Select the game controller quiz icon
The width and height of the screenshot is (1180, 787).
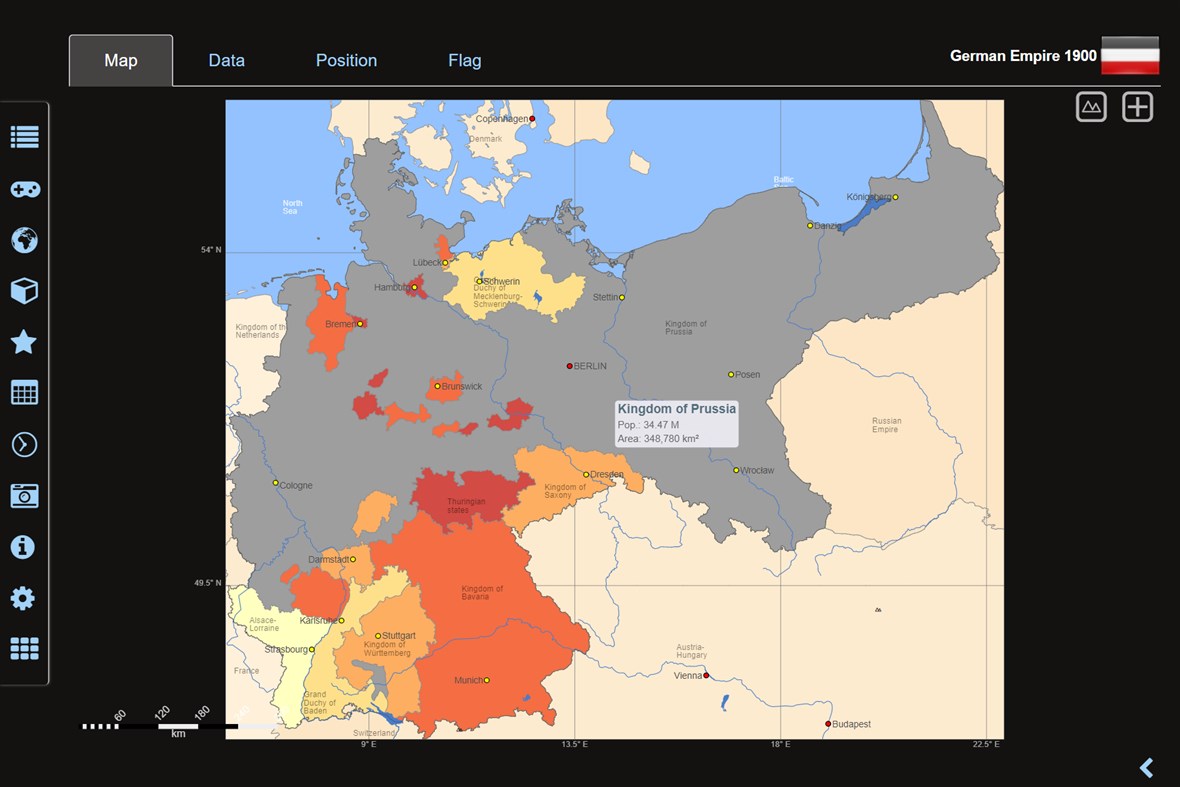[x=24, y=189]
